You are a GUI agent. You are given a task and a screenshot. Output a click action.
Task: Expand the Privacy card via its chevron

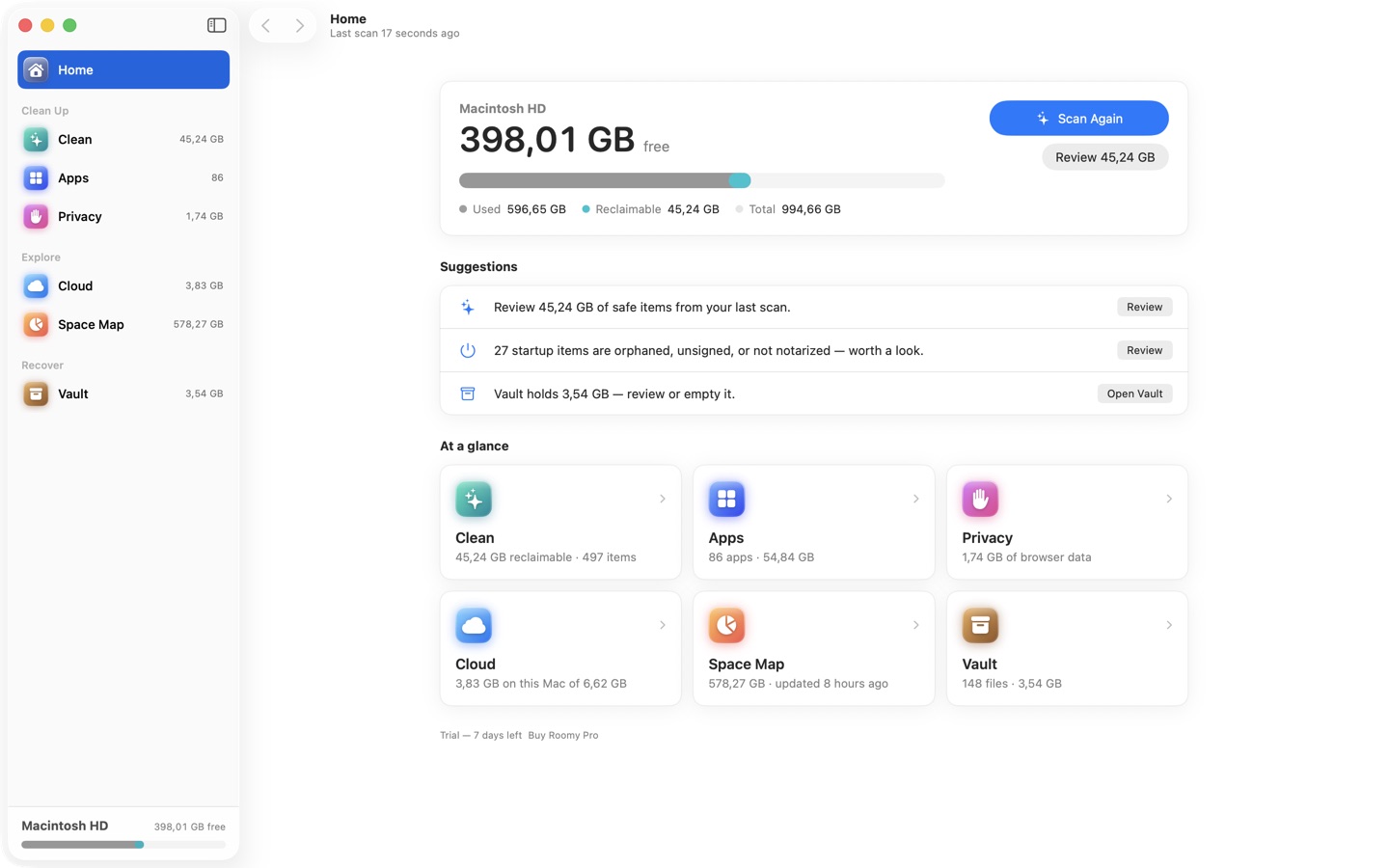click(1169, 499)
